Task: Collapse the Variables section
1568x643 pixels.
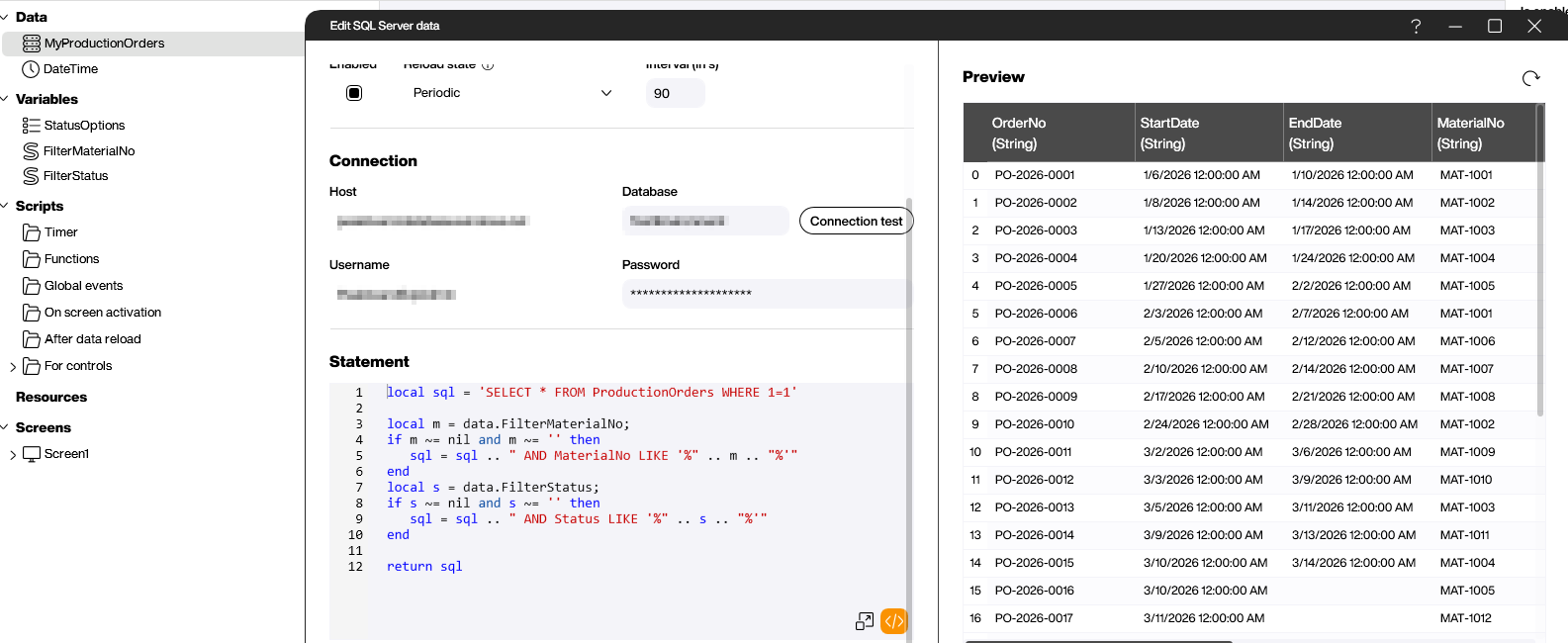Action: 5,99
